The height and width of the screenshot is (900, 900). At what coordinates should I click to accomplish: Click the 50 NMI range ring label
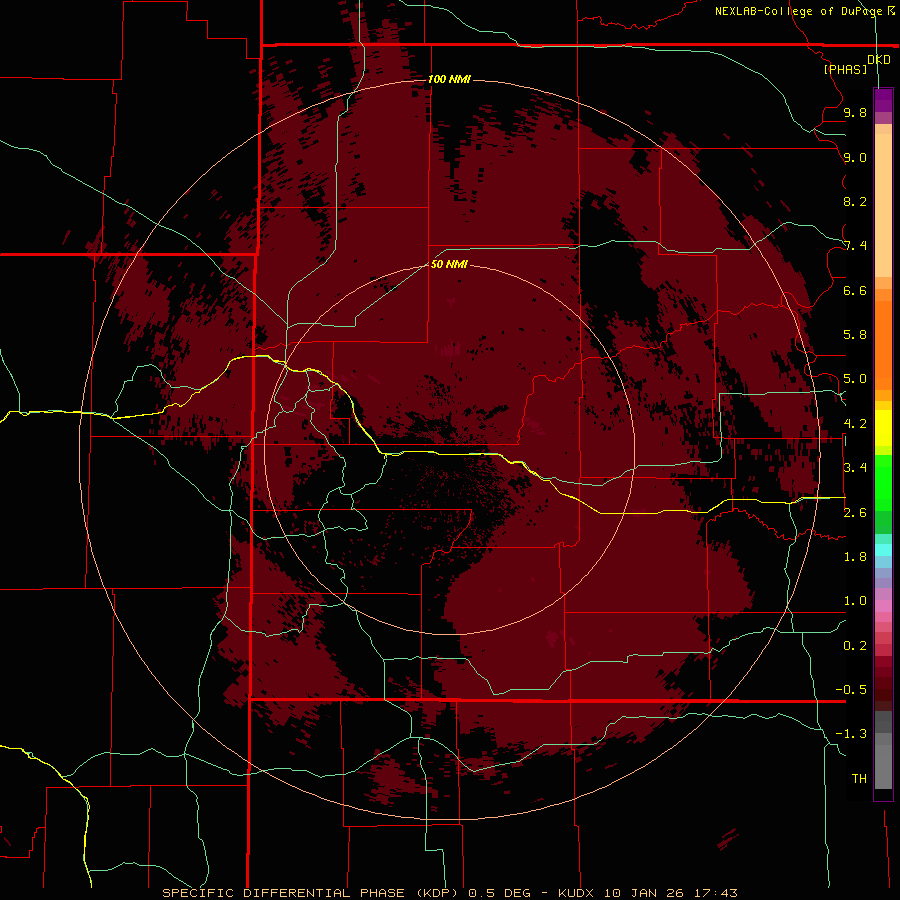(x=449, y=264)
